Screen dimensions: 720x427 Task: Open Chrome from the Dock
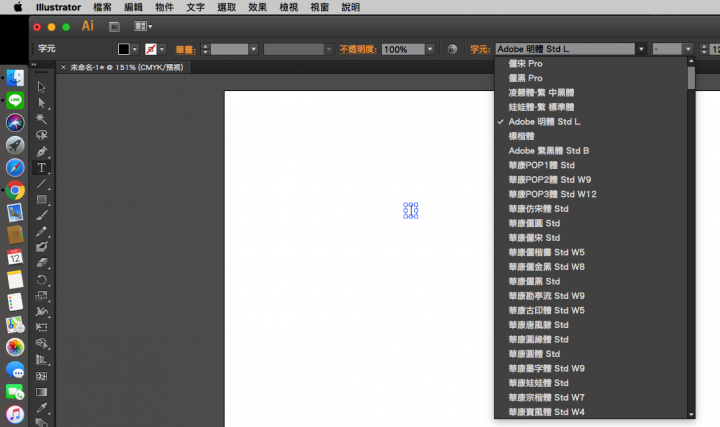click(15, 190)
